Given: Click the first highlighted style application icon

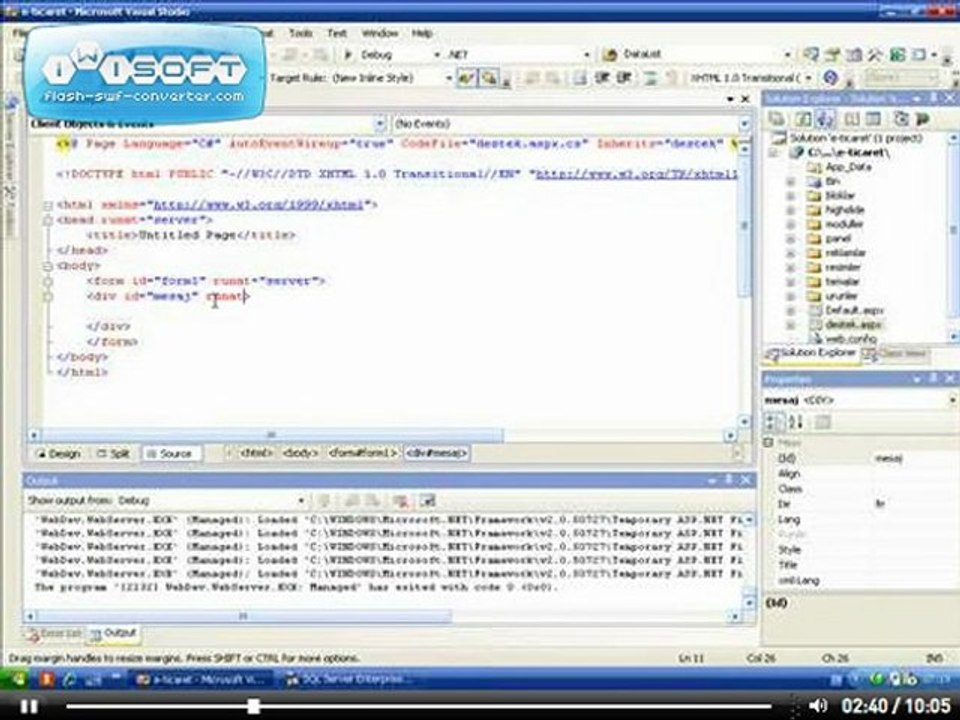Looking at the screenshot, I should (x=467, y=78).
